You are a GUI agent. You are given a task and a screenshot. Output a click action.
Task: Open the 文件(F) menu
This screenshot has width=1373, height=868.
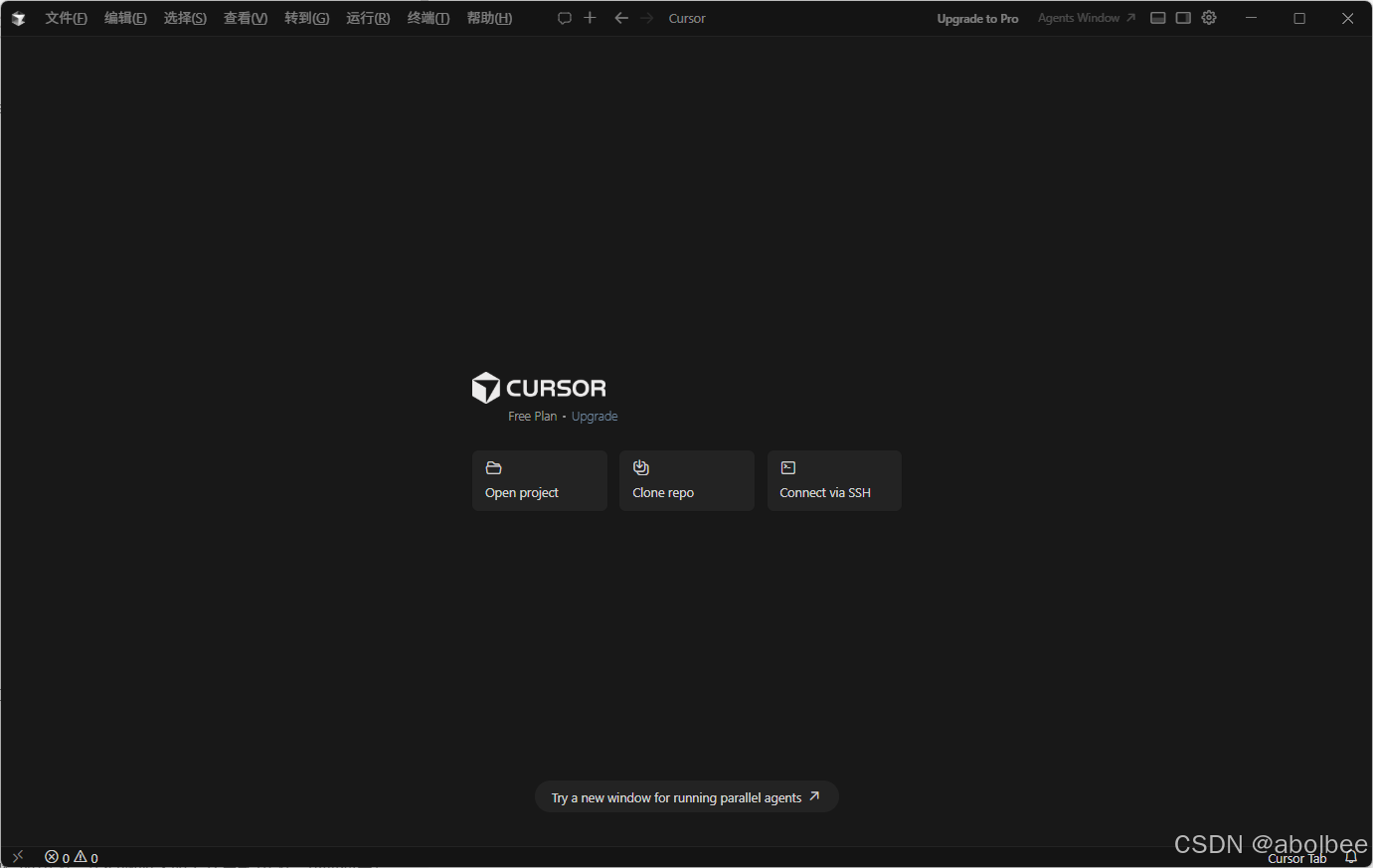(66, 18)
